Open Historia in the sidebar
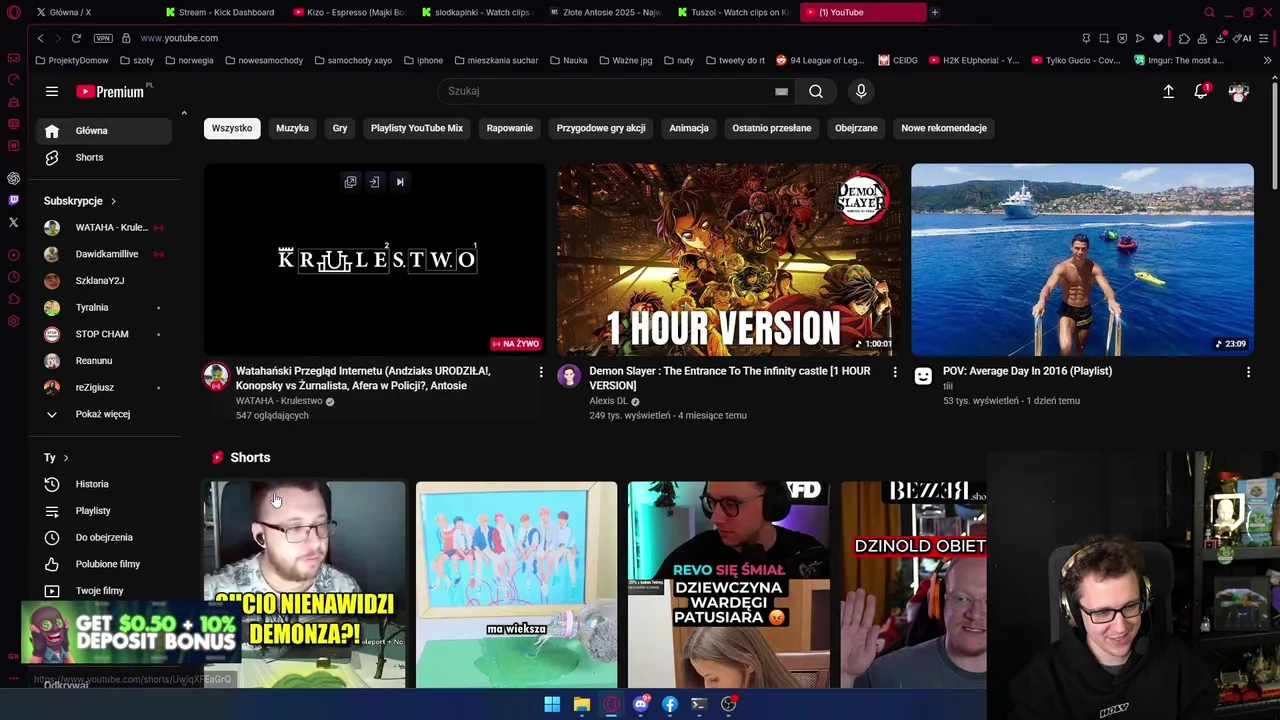Image resolution: width=1280 pixels, height=720 pixels. [x=104, y=484]
